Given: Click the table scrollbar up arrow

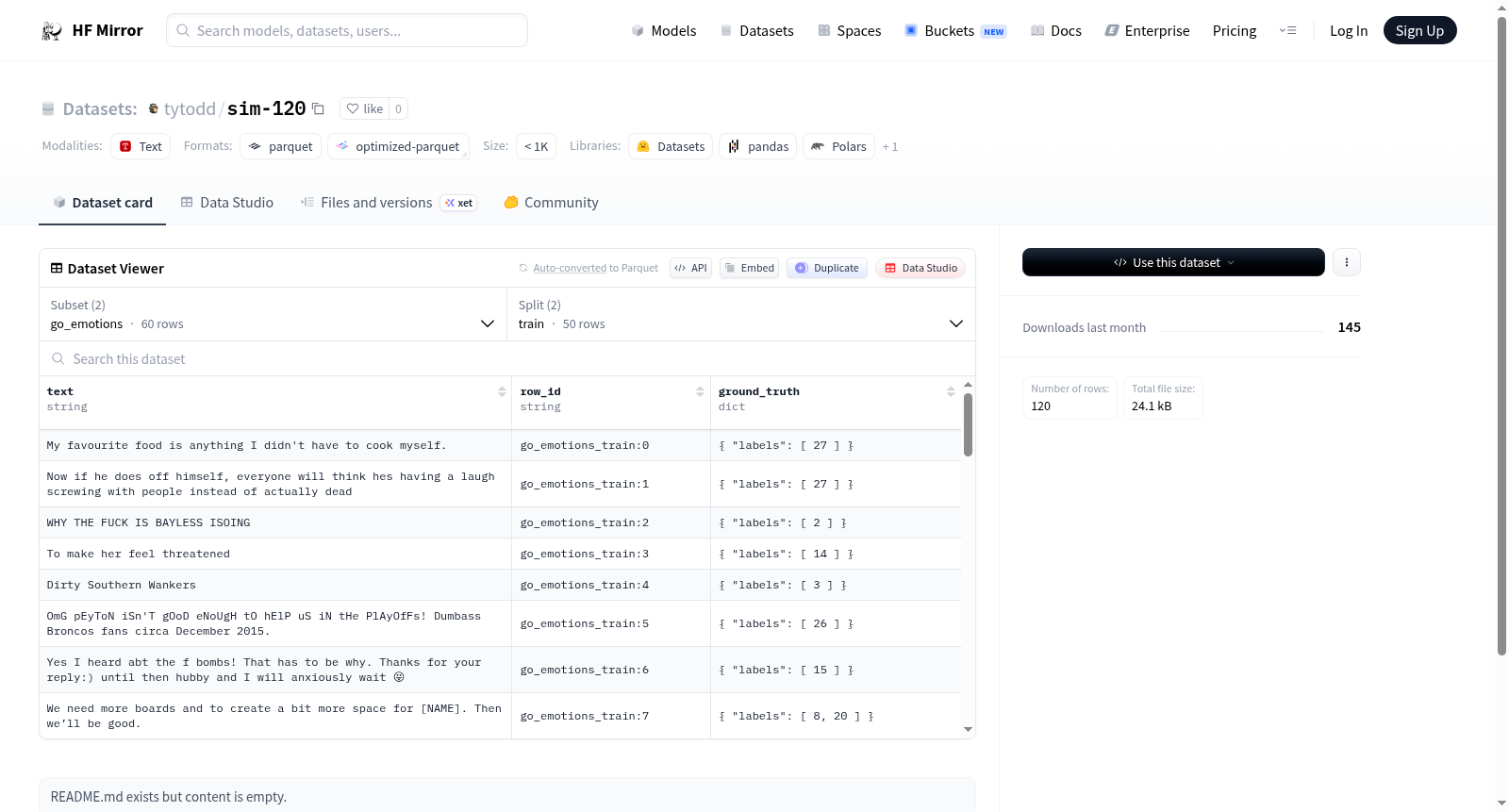Looking at the screenshot, I should 968,385.
